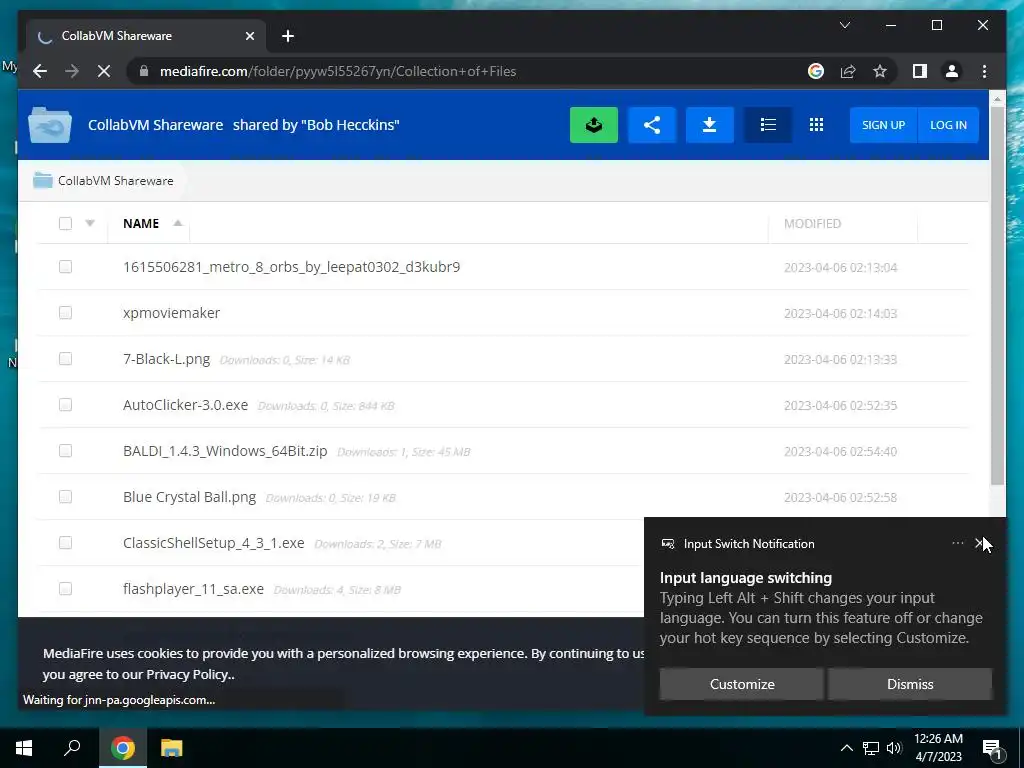Click Chrome in the taskbar

(122, 748)
